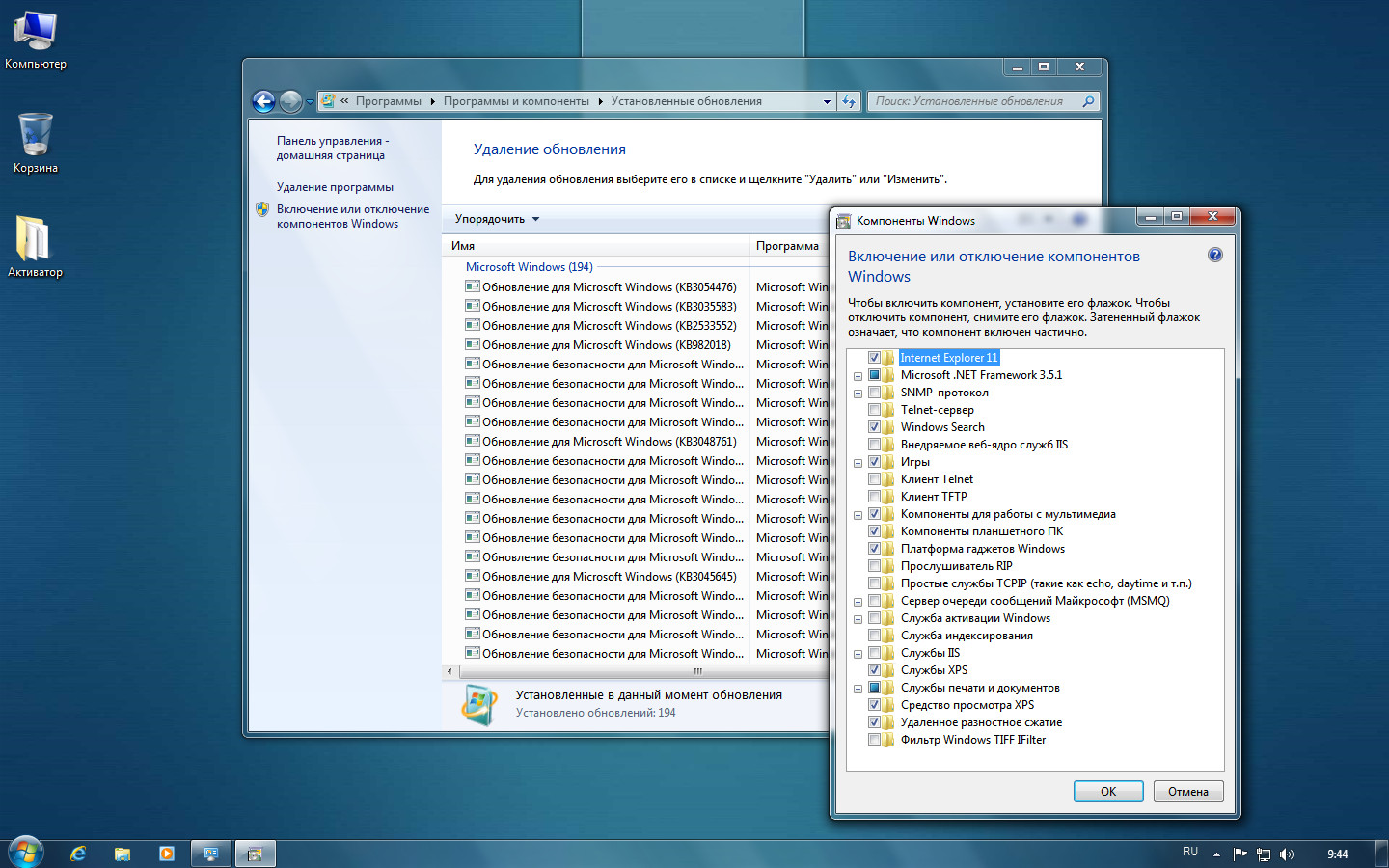This screenshot has height=868, width=1389.
Task: Expand the Microsoft .NET Framework 3.5.1 node
Action: coord(858,376)
